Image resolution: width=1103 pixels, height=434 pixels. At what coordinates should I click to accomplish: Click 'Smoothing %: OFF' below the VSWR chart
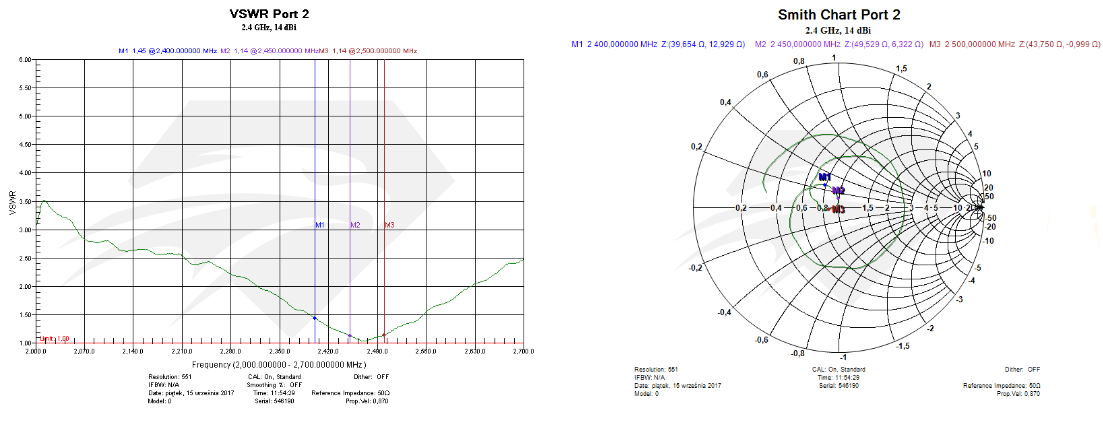[x=275, y=385]
